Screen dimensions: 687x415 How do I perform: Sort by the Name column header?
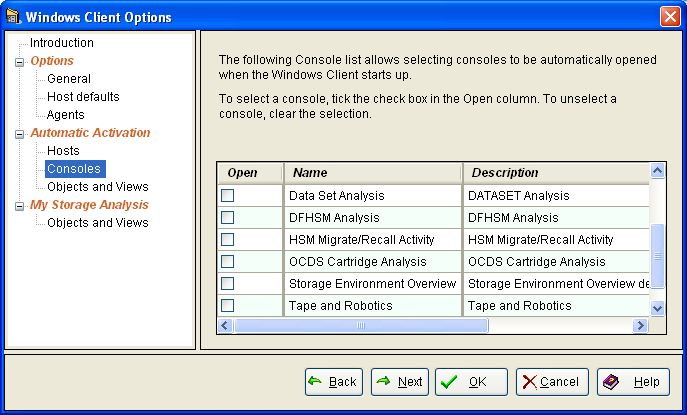(373, 173)
